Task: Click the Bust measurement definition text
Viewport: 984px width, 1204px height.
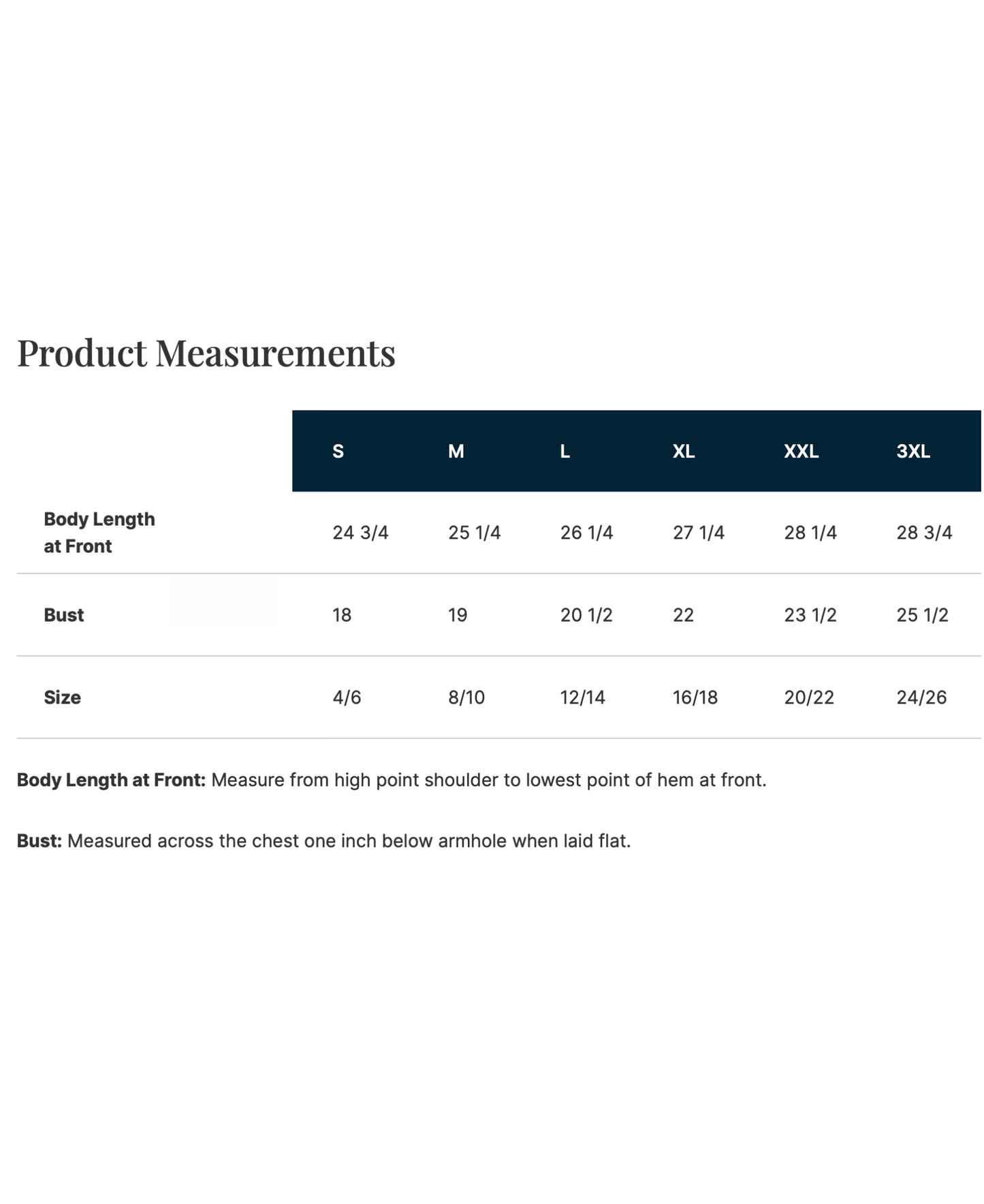Action: point(324,842)
